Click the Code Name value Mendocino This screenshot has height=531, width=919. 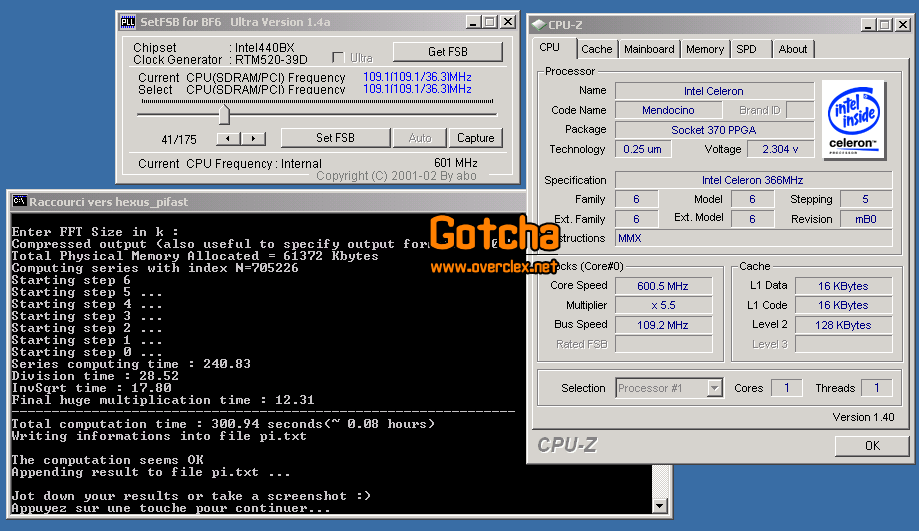[668, 110]
